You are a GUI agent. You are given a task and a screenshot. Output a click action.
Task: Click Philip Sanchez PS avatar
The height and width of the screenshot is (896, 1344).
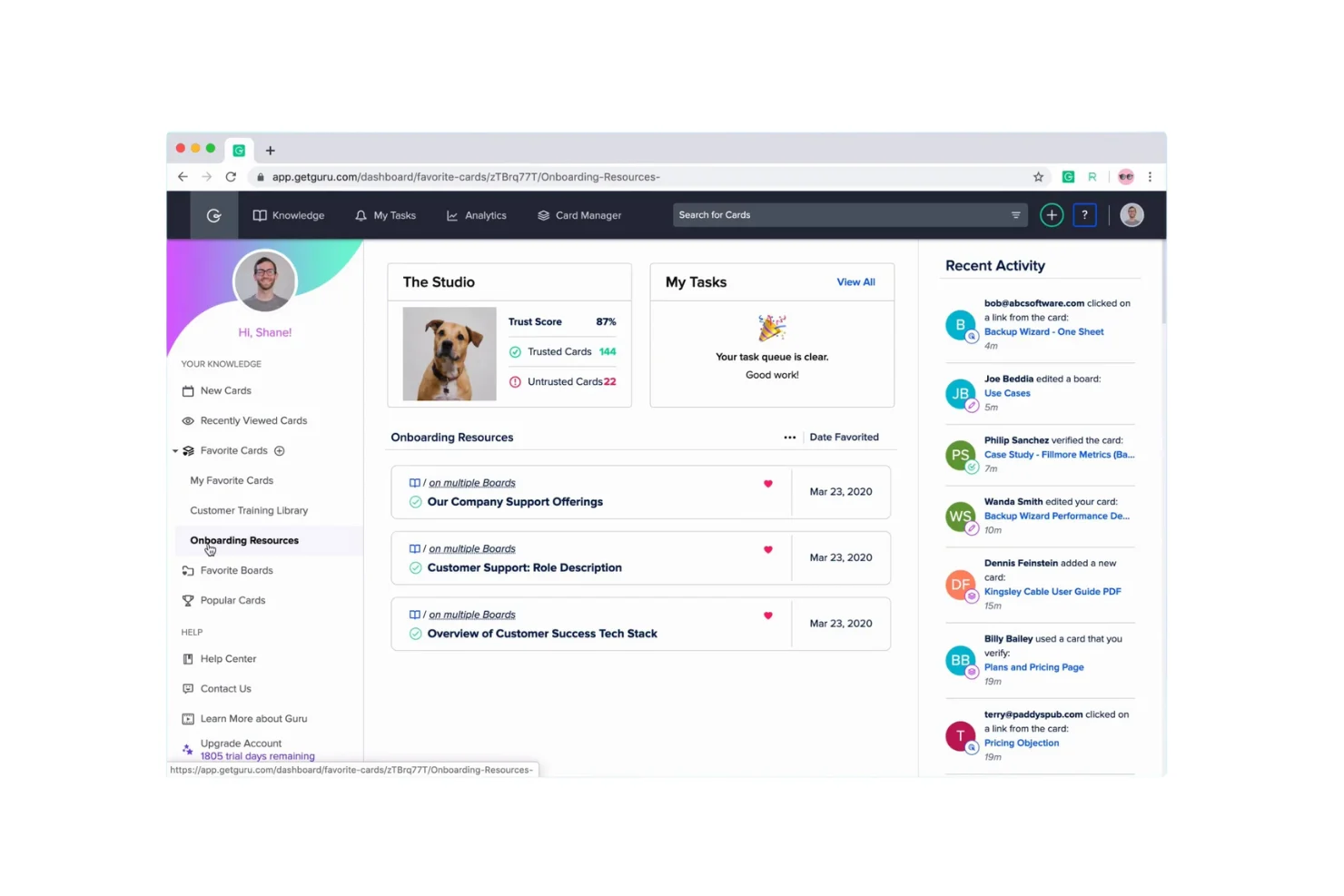click(x=960, y=455)
